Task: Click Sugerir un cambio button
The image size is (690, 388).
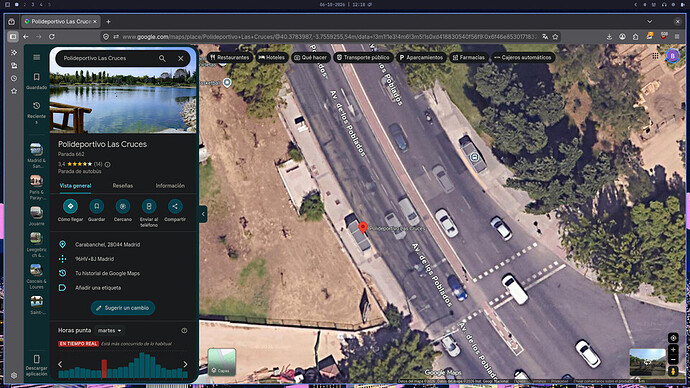Action: click(123, 308)
